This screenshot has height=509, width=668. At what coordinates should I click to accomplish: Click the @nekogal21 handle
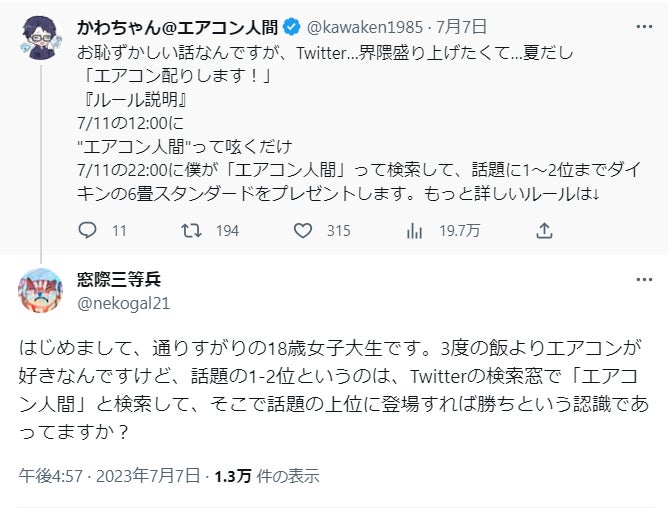point(123,301)
